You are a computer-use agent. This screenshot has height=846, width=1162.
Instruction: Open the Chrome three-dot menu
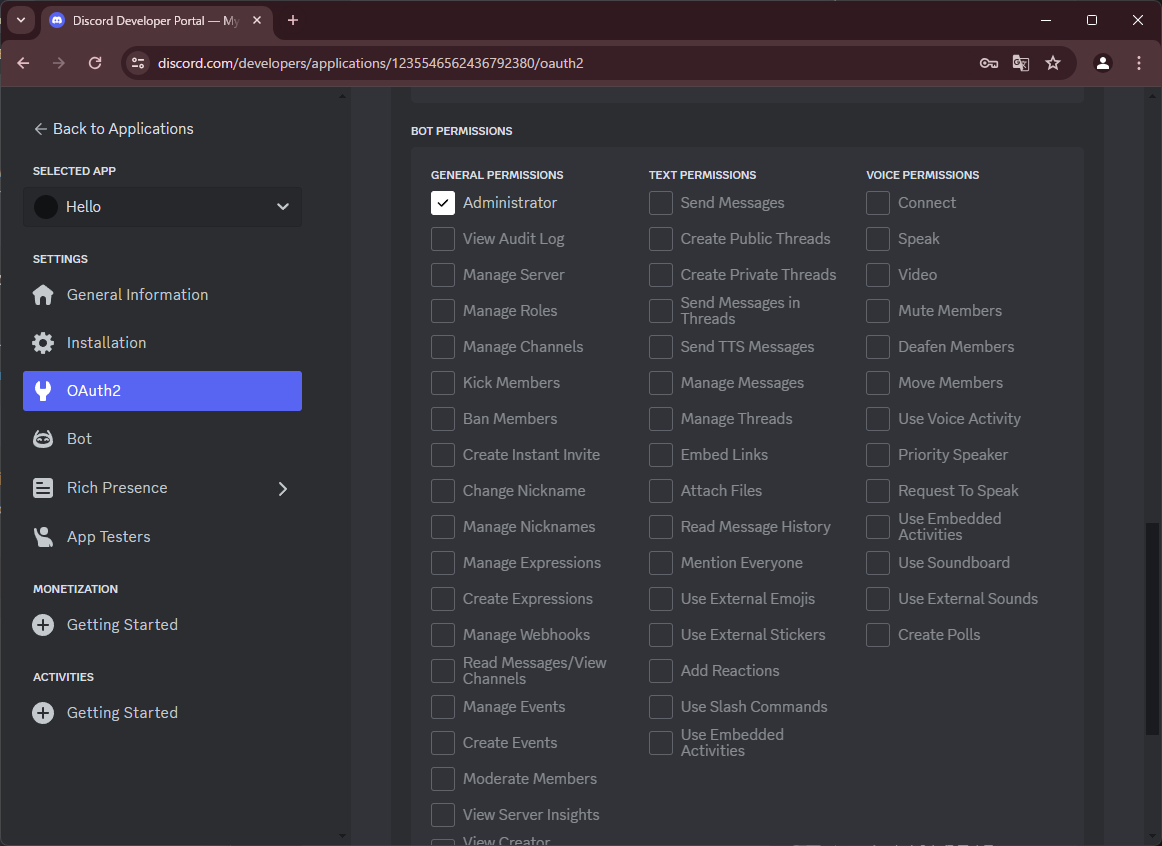coord(1139,62)
